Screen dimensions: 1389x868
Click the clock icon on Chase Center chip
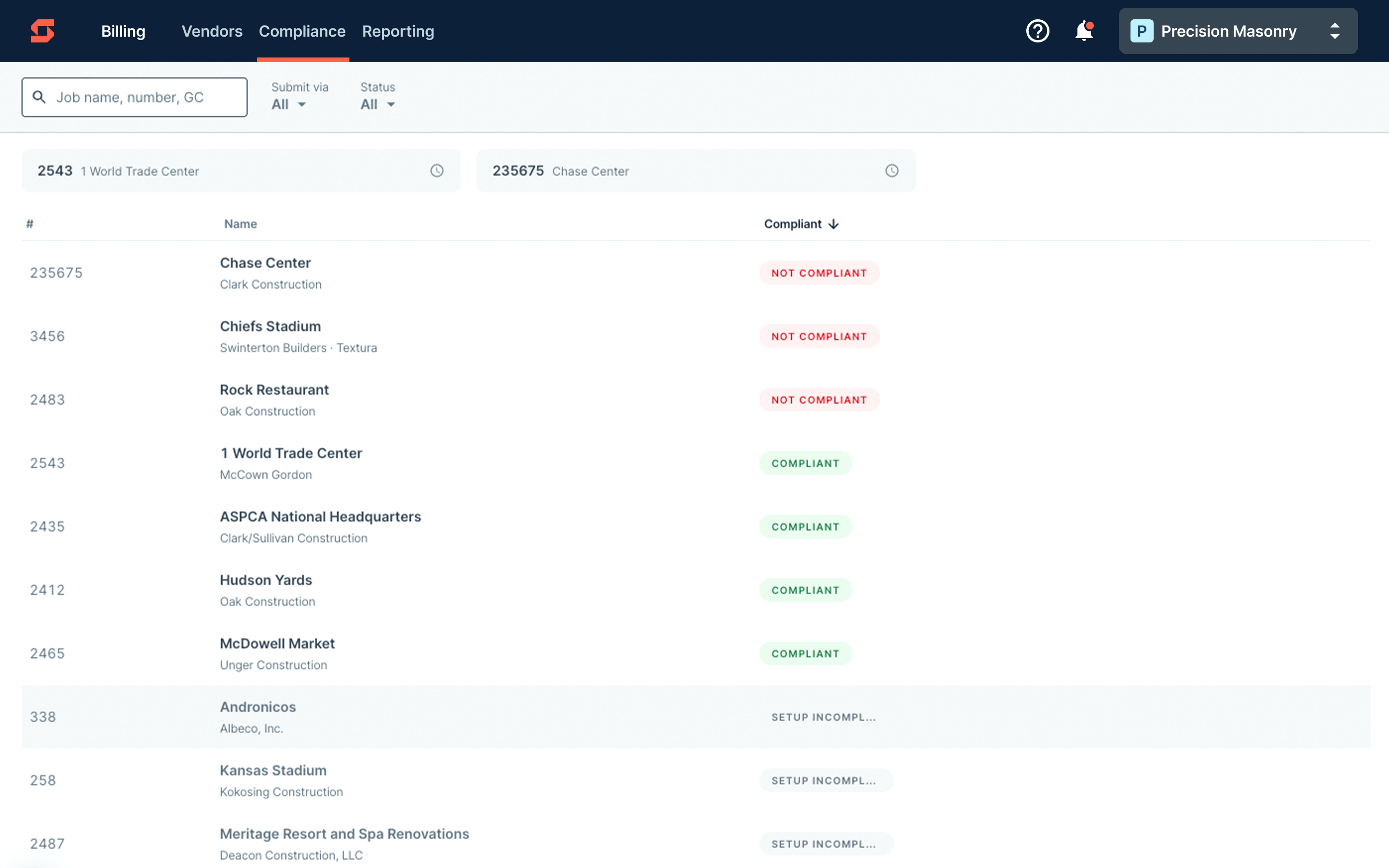point(891,170)
